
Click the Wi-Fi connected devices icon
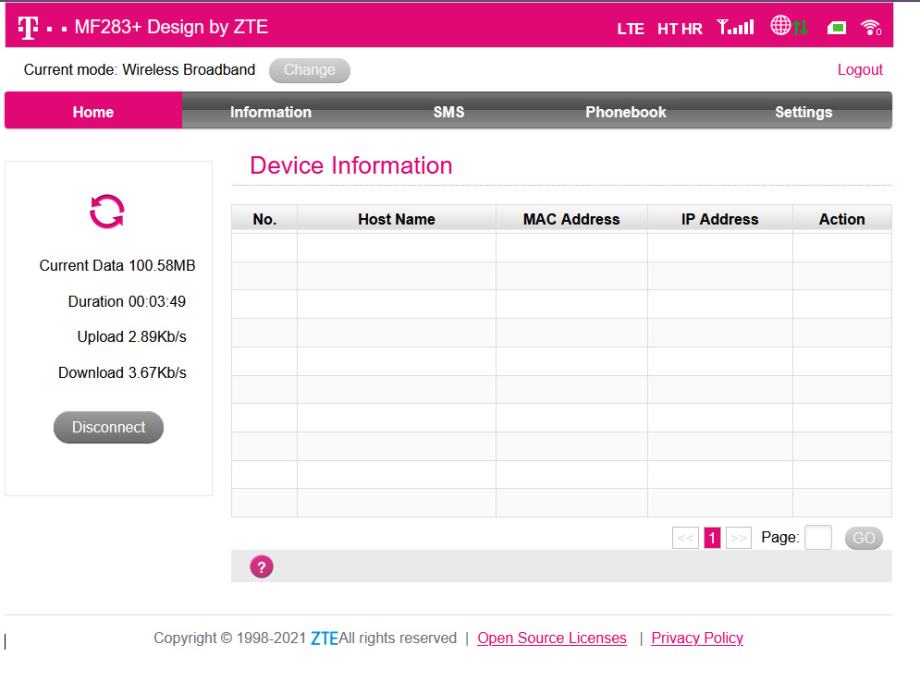tap(872, 25)
